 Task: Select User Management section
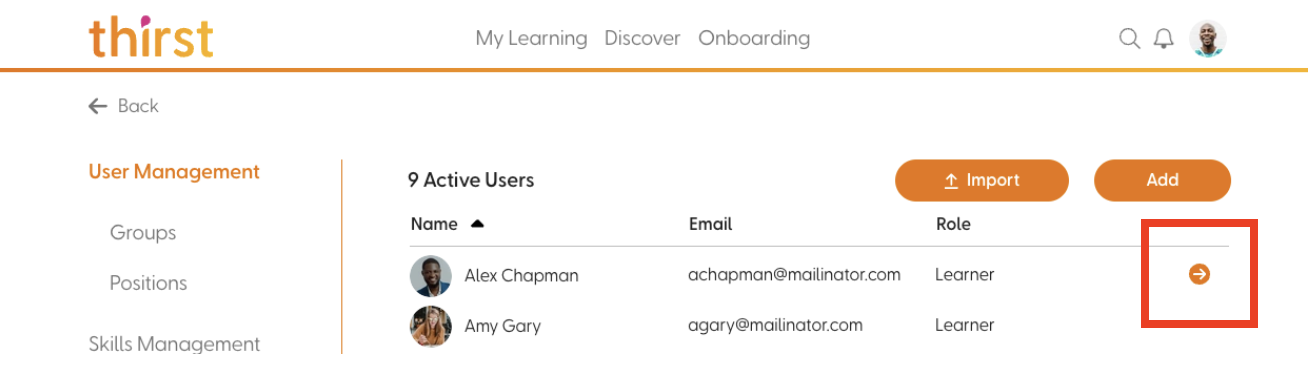(x=174, y=172)
